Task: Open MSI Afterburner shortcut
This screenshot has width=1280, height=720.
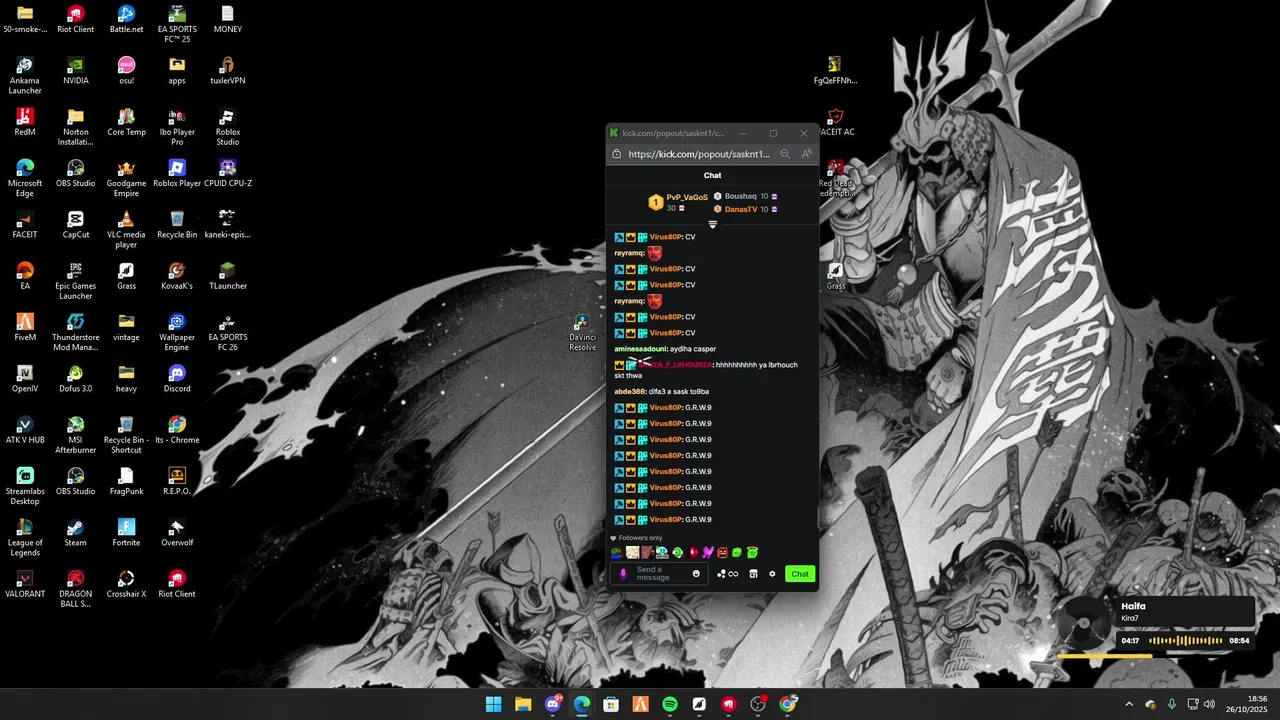Action: point(76,435)
